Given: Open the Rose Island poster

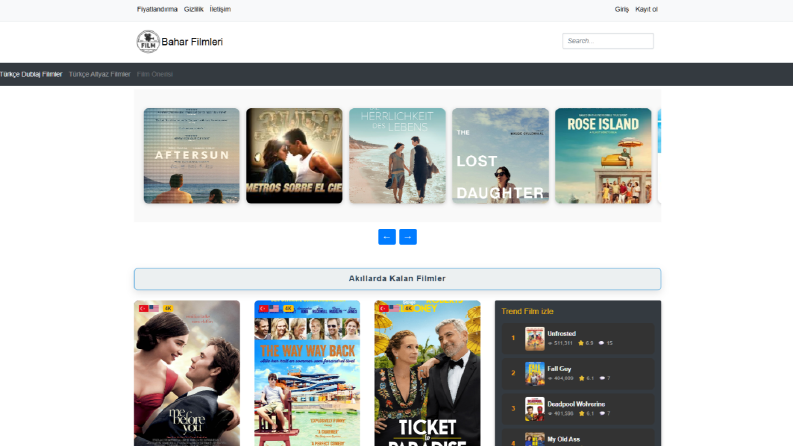Looking at the screenshot, I should tap(603, 156).
